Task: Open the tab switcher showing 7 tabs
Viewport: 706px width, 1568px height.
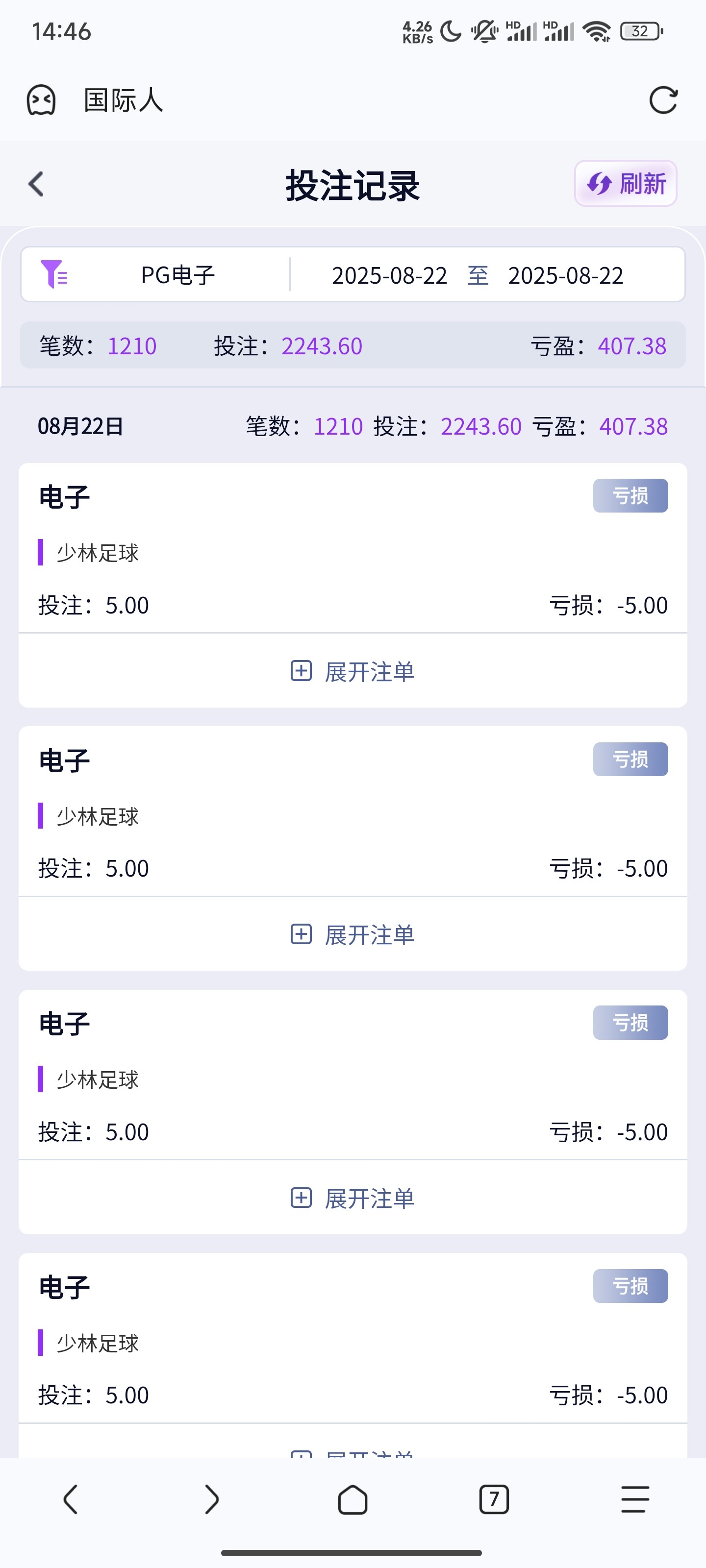Action: pyautogui.click(x=493, y=1498)
